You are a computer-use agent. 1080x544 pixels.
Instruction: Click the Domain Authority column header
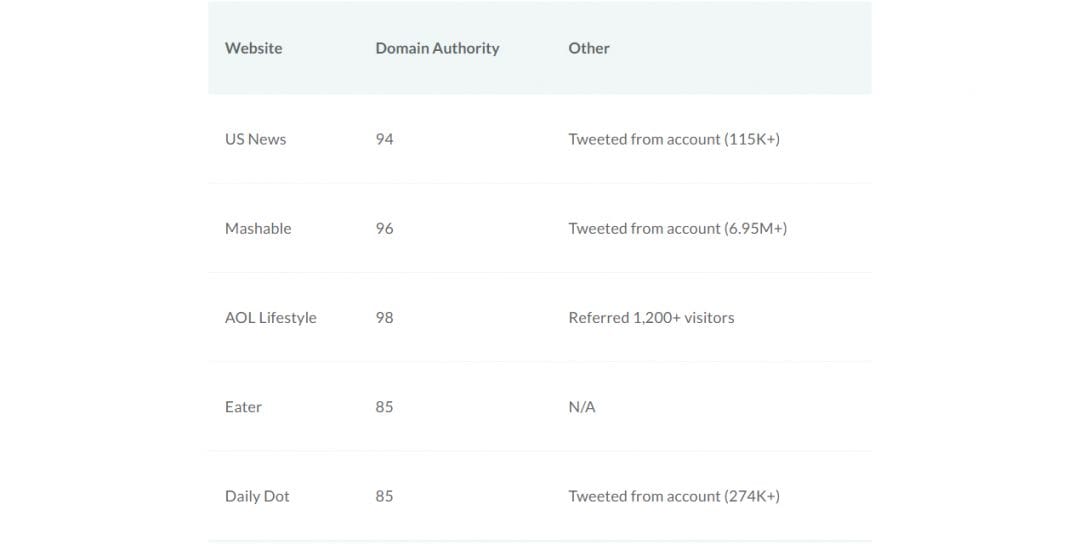(x=437, y=48)
